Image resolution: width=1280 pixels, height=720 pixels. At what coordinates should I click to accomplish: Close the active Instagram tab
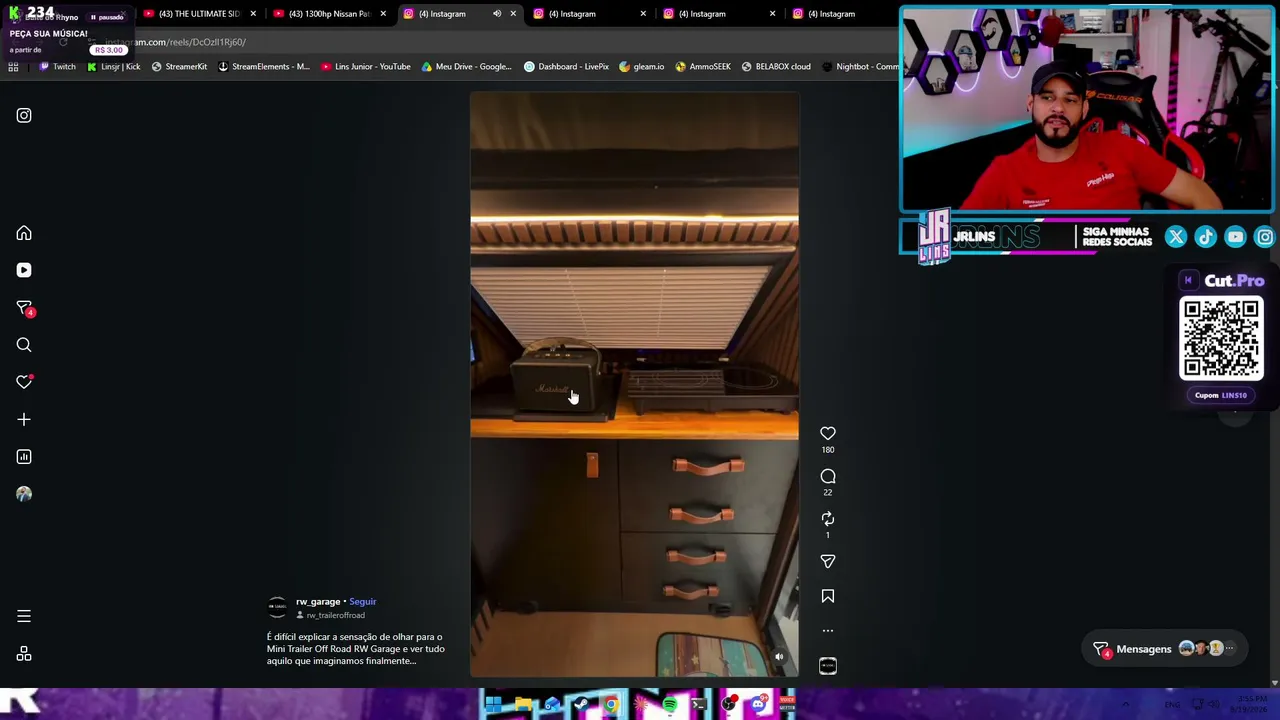(513, 14)
